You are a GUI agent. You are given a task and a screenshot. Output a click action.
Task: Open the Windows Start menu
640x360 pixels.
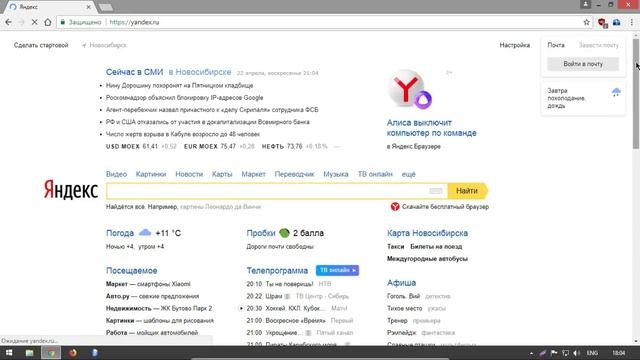click(x=9, y=353)
